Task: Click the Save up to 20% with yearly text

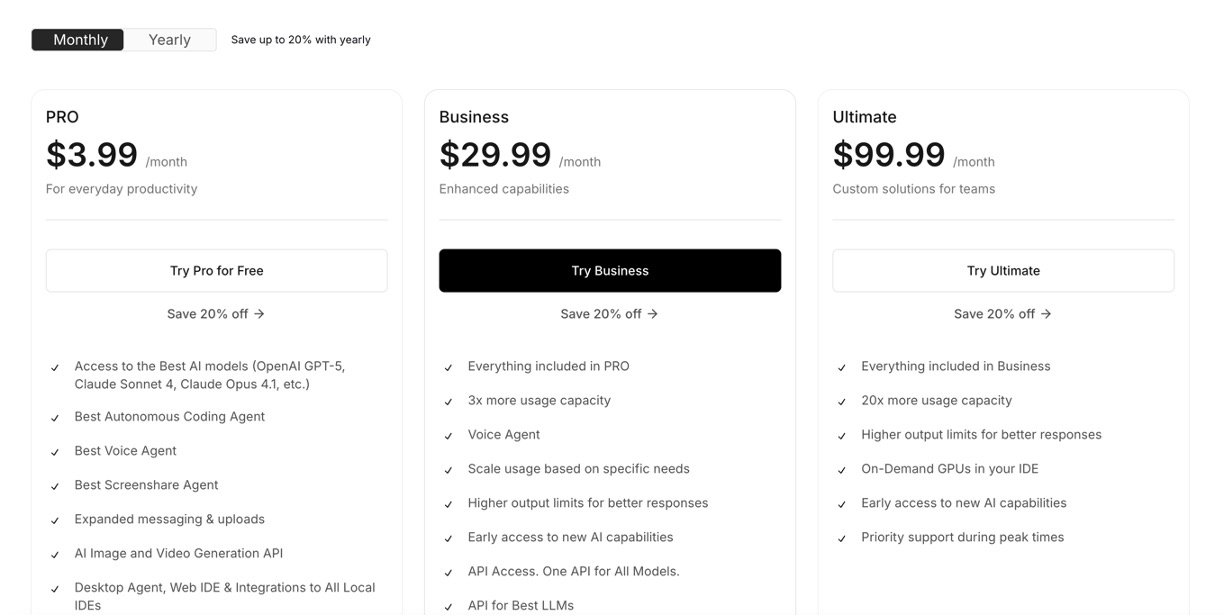Action: click(x=300, y=40)
